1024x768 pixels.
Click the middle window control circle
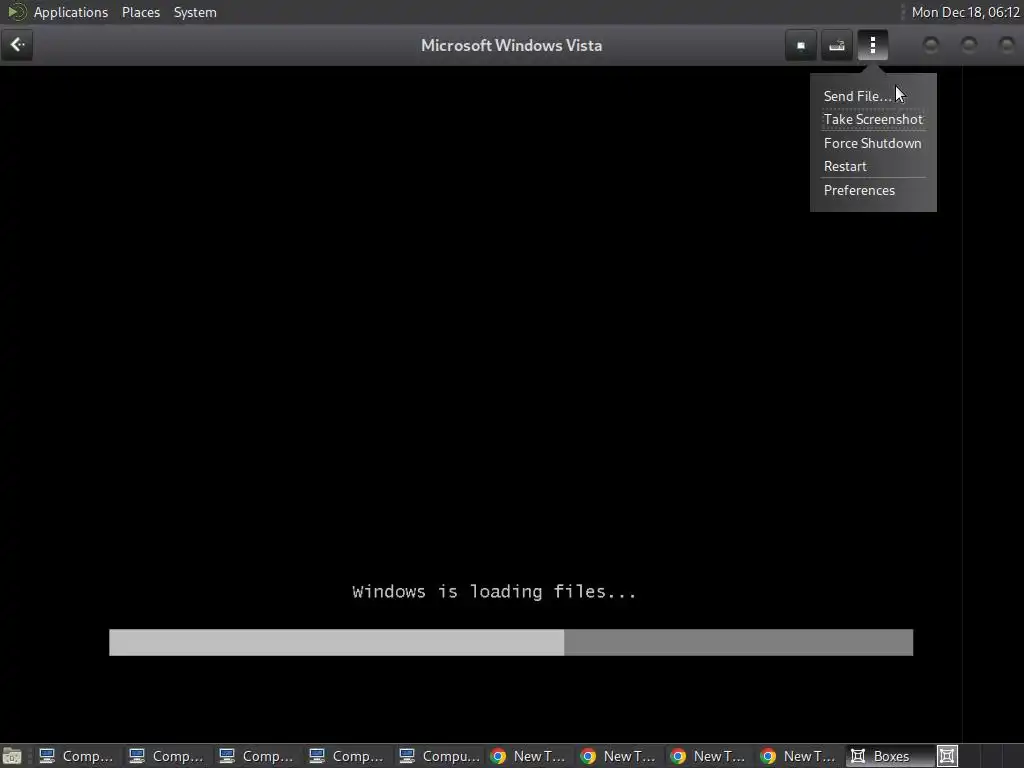click(969, 45)
